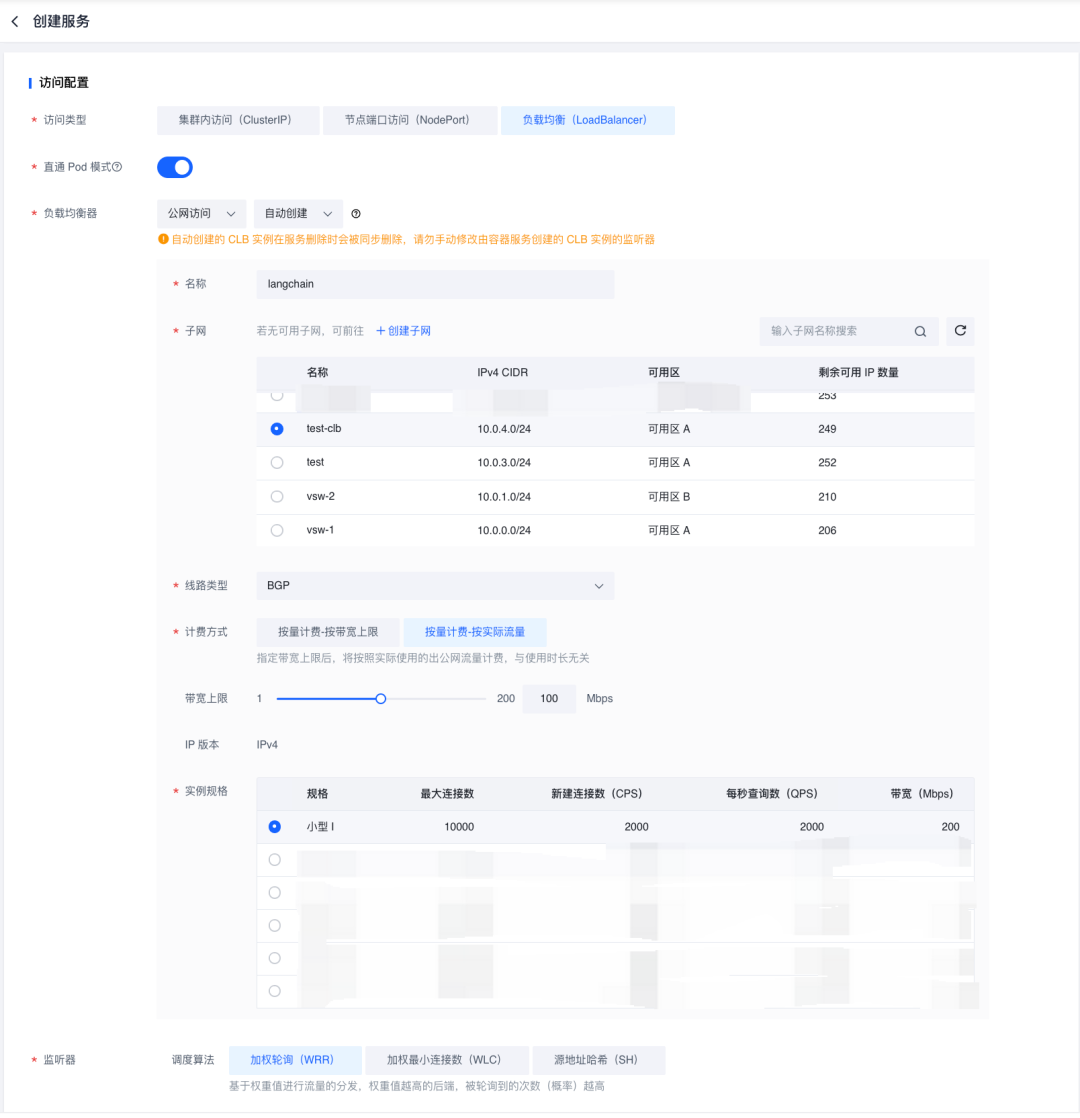Click the orange warning icon for CLB notice
The width and height of the screenshot is (1080, 1118).
(x=163, y=240)
